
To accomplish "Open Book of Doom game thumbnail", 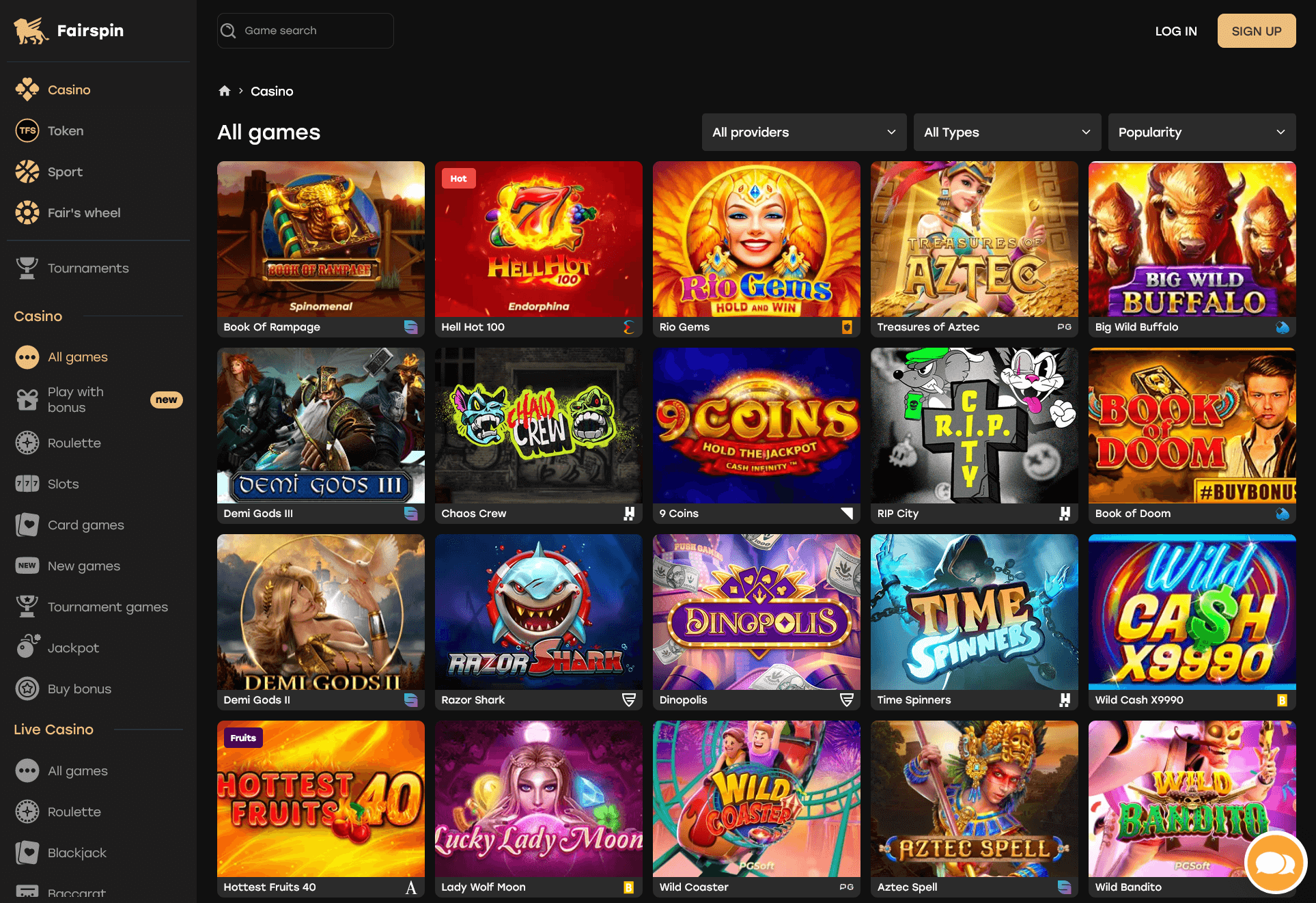I will [1192, 426].
